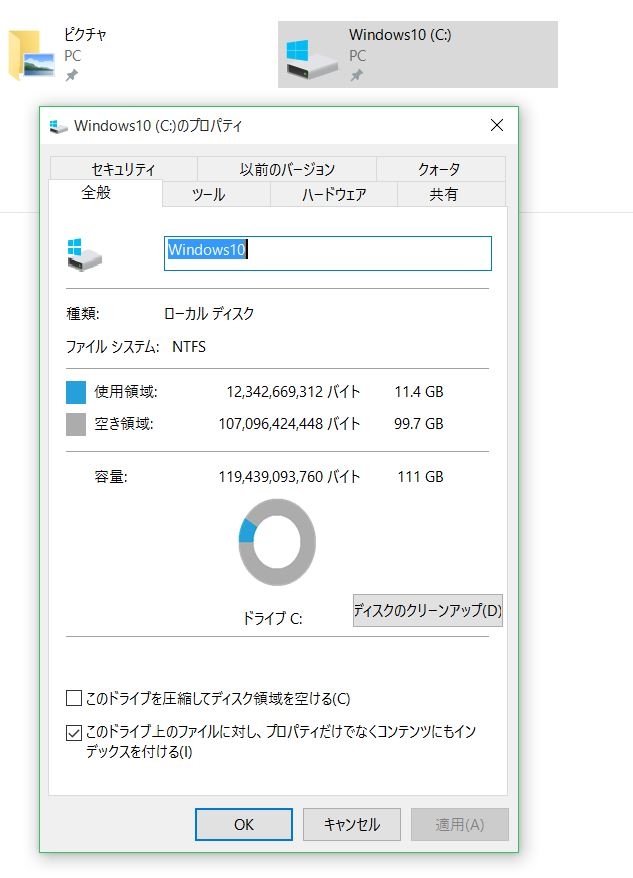Click the Windows10 (C:) drive icon in Explorer
The image size is (633, 878).
click(x=312, y=59)
